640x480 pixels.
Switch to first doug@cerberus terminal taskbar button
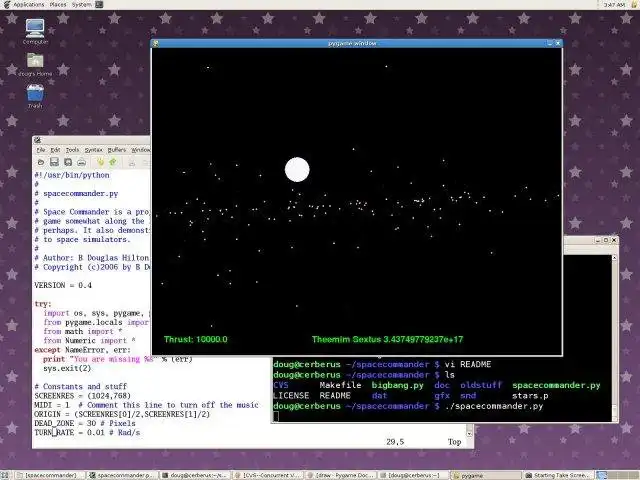coord(194,476)
